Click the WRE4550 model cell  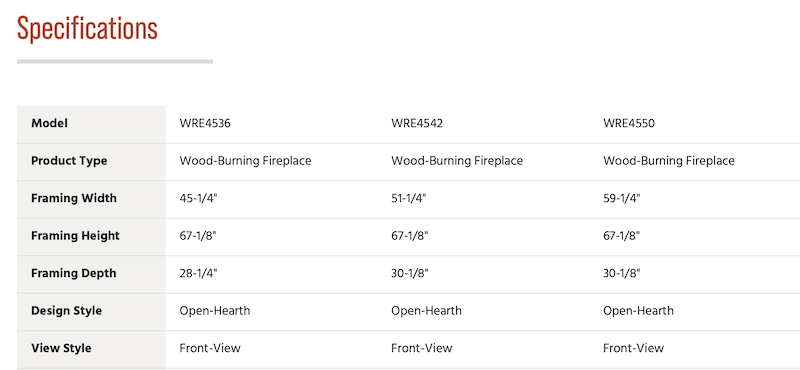[629, 124]
